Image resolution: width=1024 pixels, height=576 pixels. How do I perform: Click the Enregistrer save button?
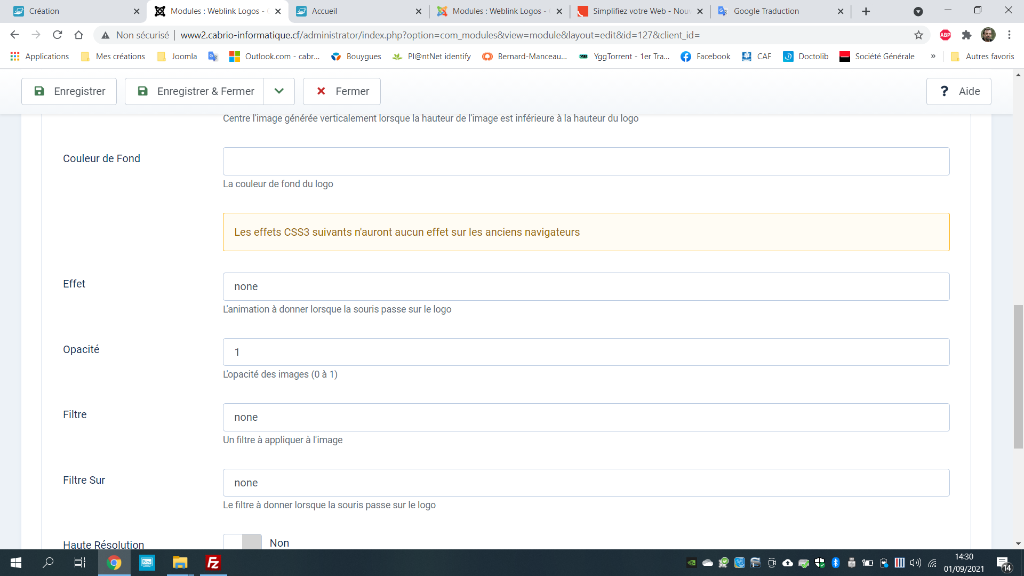[69, 91]
